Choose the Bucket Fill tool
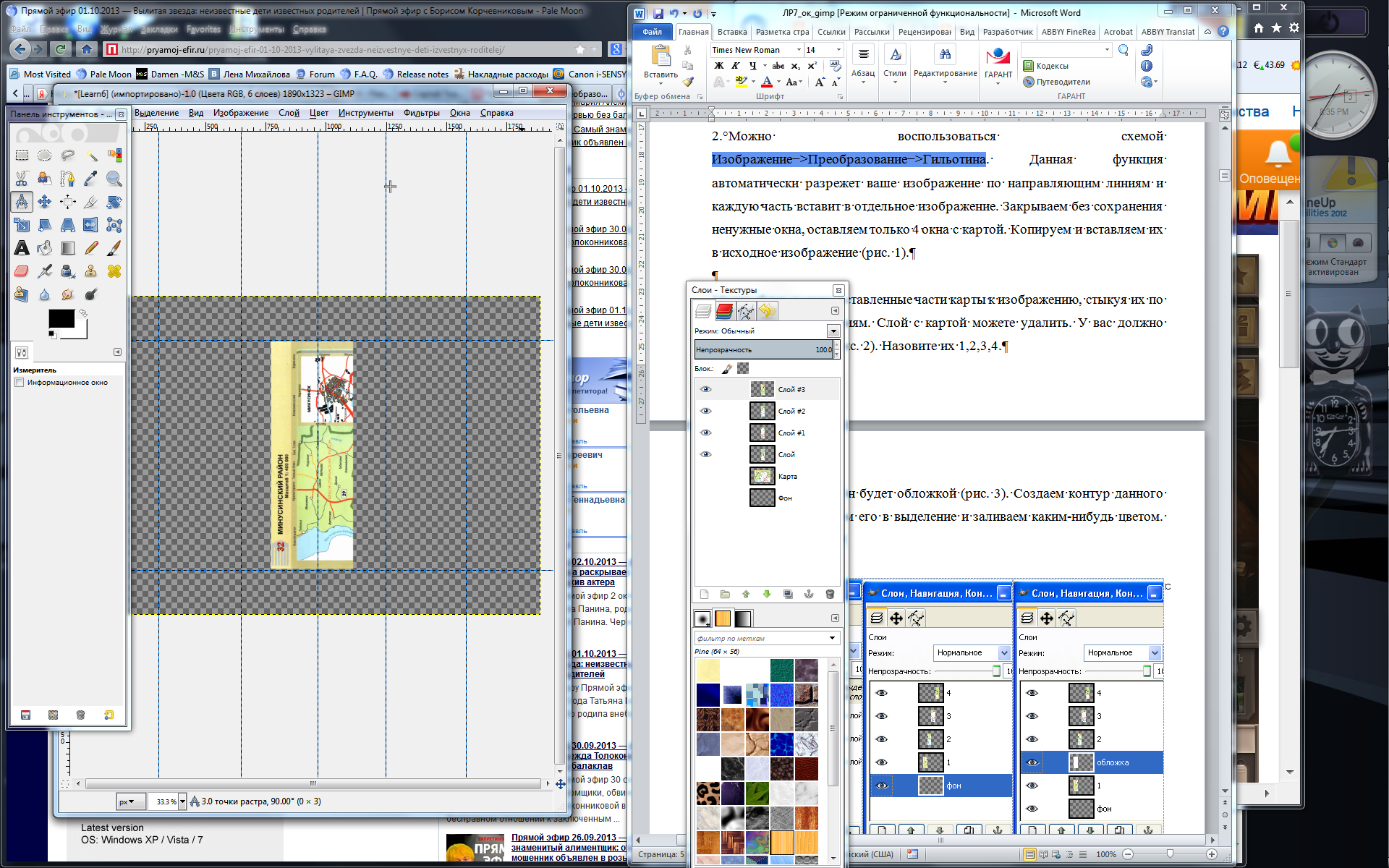 click(x=45, y=248)
